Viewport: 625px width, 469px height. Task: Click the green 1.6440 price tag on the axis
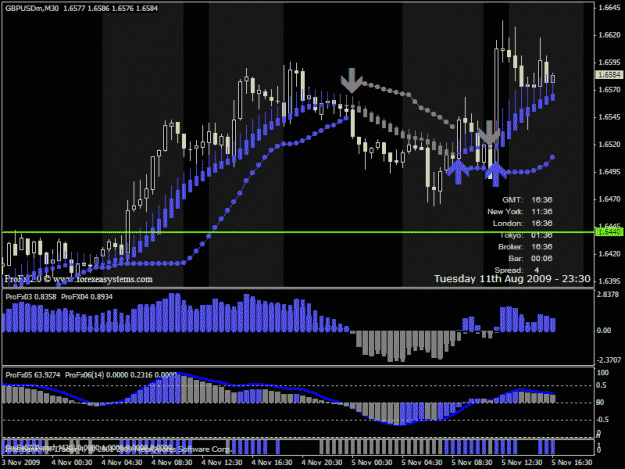[609, 232]
